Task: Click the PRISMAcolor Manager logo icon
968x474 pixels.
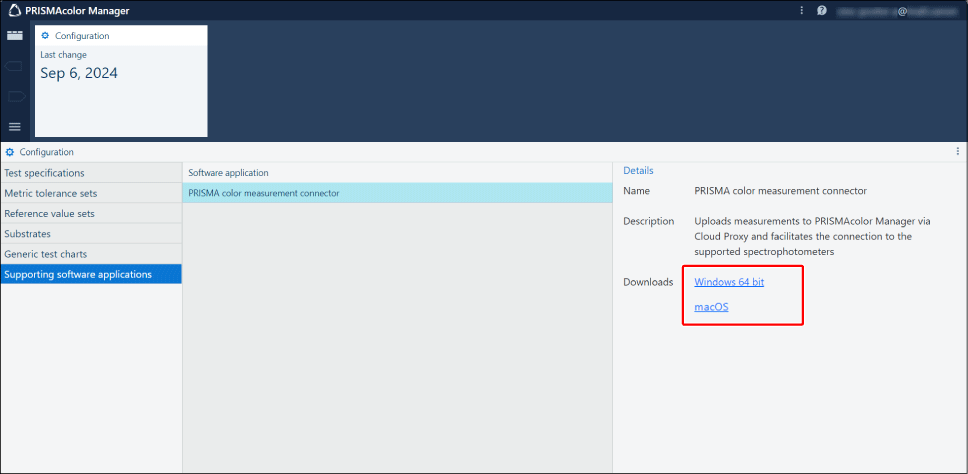Action: [x=15, y=11]
